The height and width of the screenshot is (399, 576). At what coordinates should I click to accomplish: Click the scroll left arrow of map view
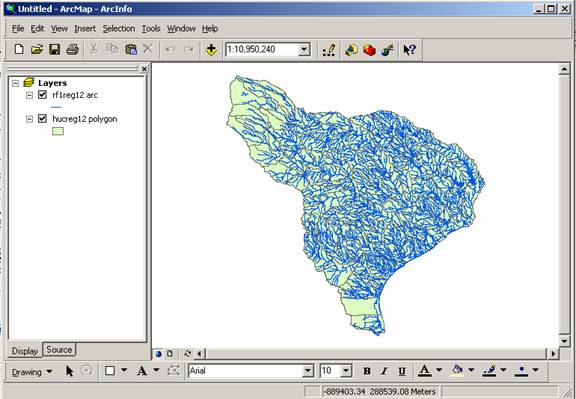(x=199, y=354)
